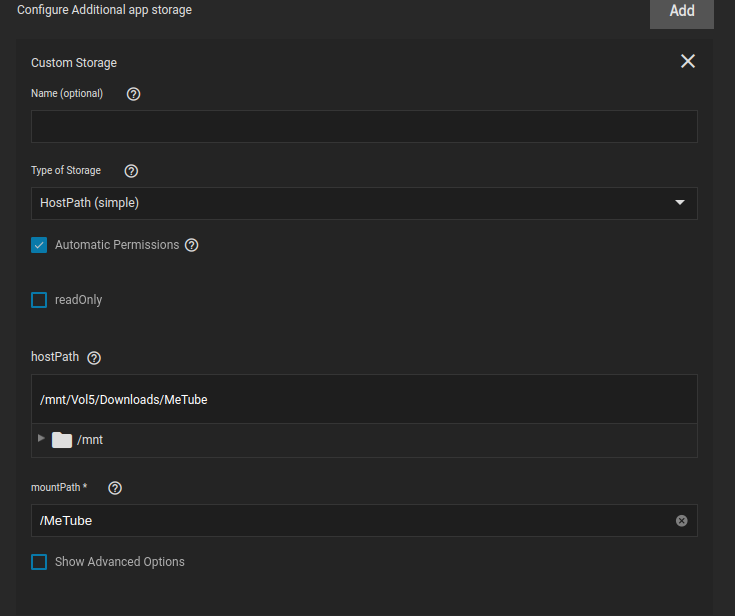This screenshot has height=616, width=735.
Task: Uncheck Automatic Permissions checkbox
Action: 39,245
